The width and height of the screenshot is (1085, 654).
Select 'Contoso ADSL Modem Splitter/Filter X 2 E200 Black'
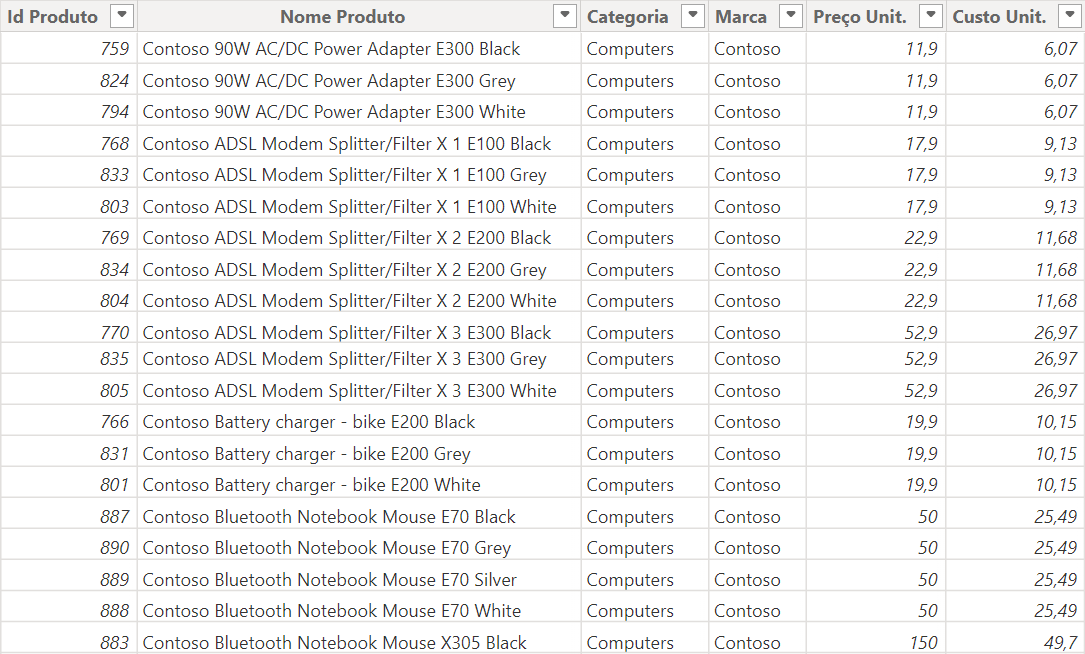[x=347, y=238]
